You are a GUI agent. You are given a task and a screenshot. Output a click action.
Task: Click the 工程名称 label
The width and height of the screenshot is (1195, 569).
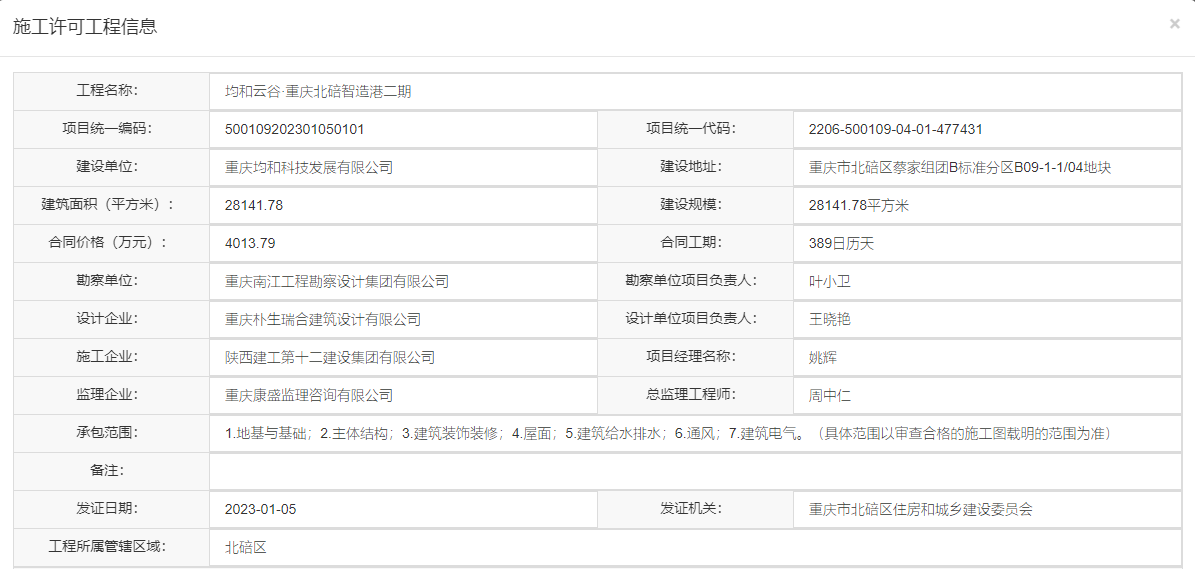click(x=106, y=91)
